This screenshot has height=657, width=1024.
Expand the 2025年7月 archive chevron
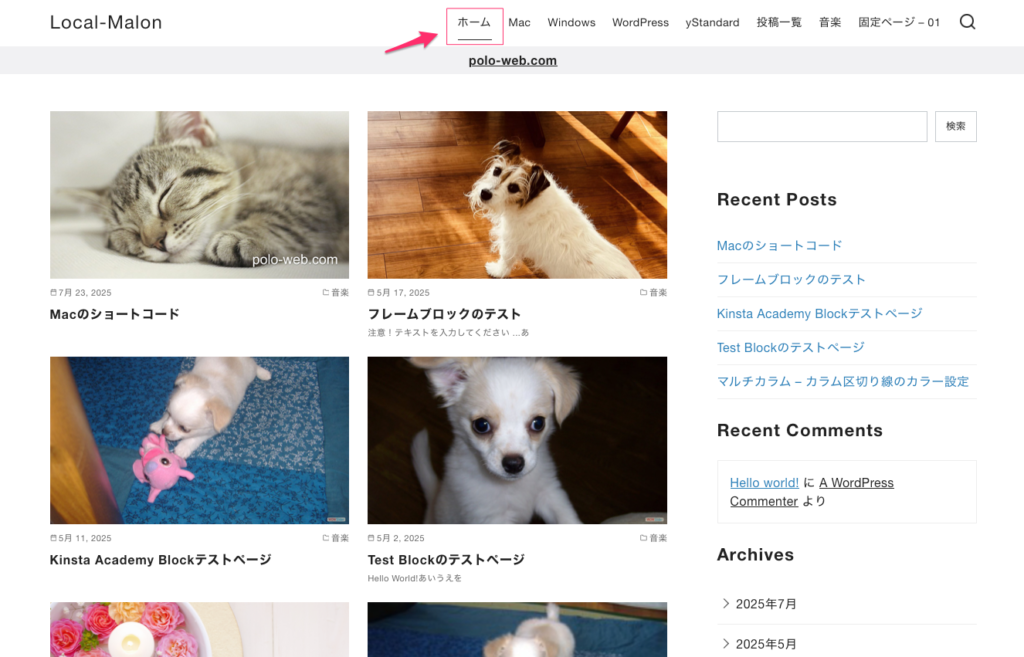[x=726, y=603]
